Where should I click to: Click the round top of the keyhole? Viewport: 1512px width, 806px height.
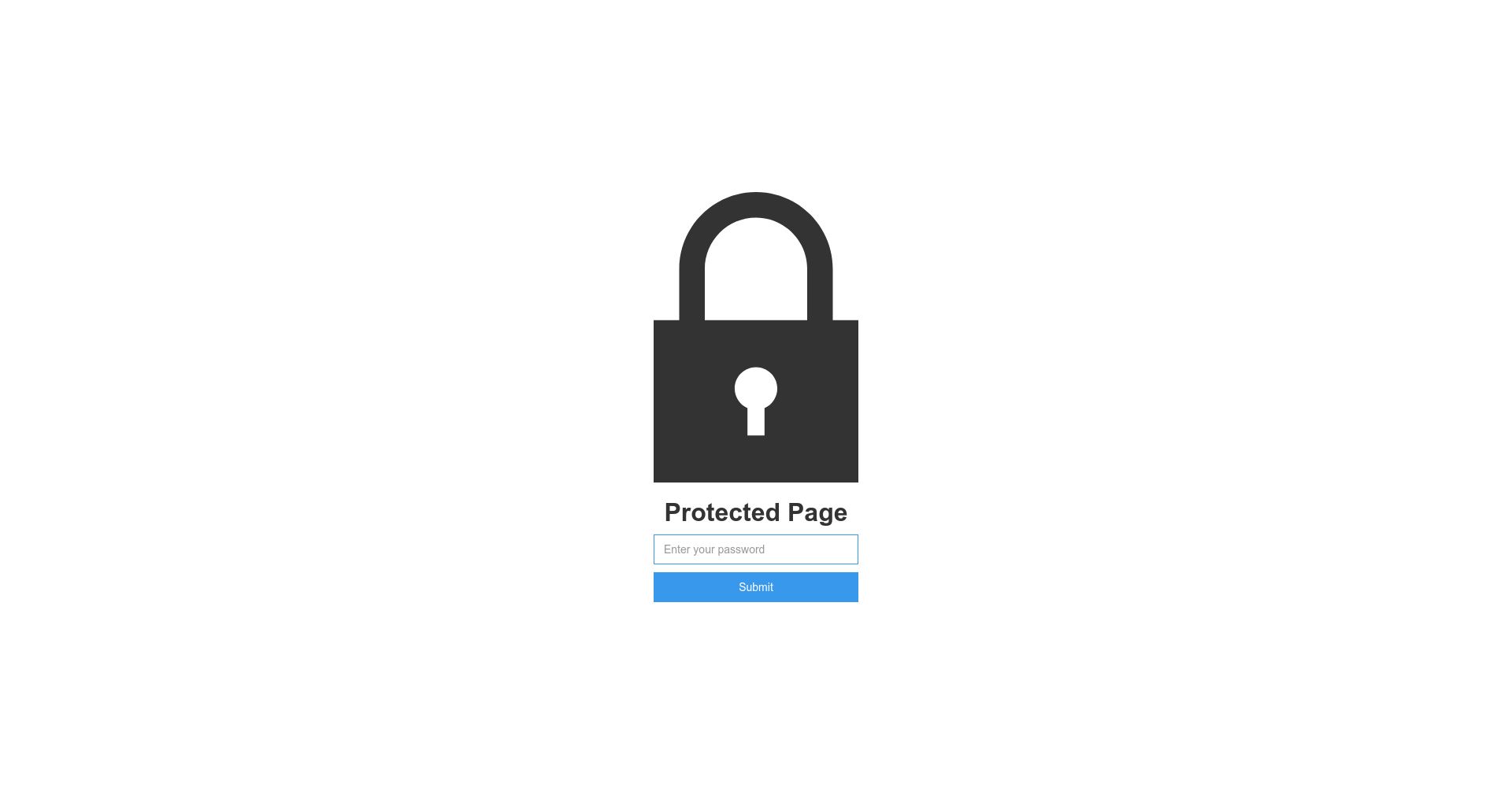pyautogui.click(x=756, y=388)
